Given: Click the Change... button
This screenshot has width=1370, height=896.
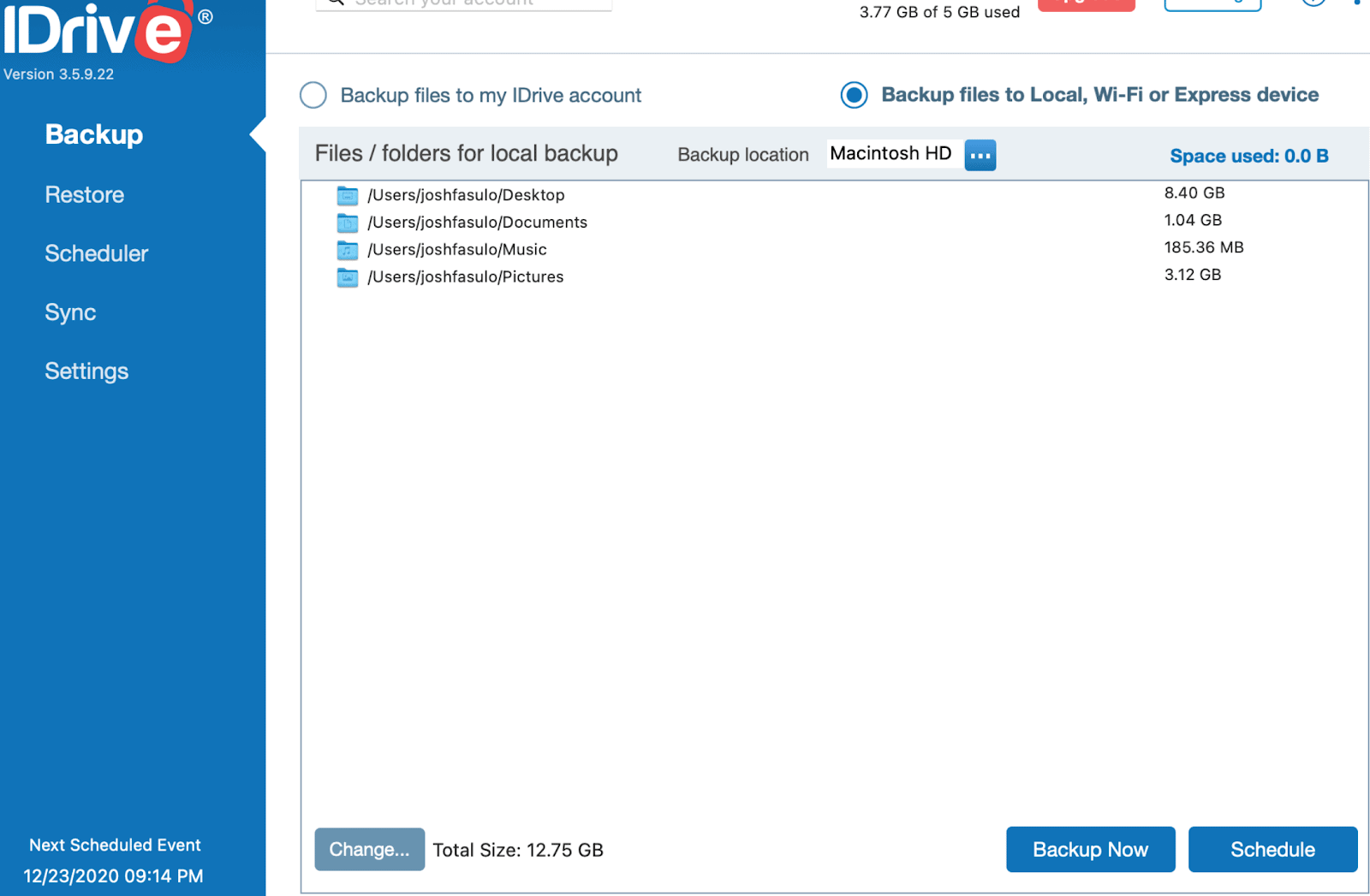Looking at the screenshot, I should click(369, 849).
